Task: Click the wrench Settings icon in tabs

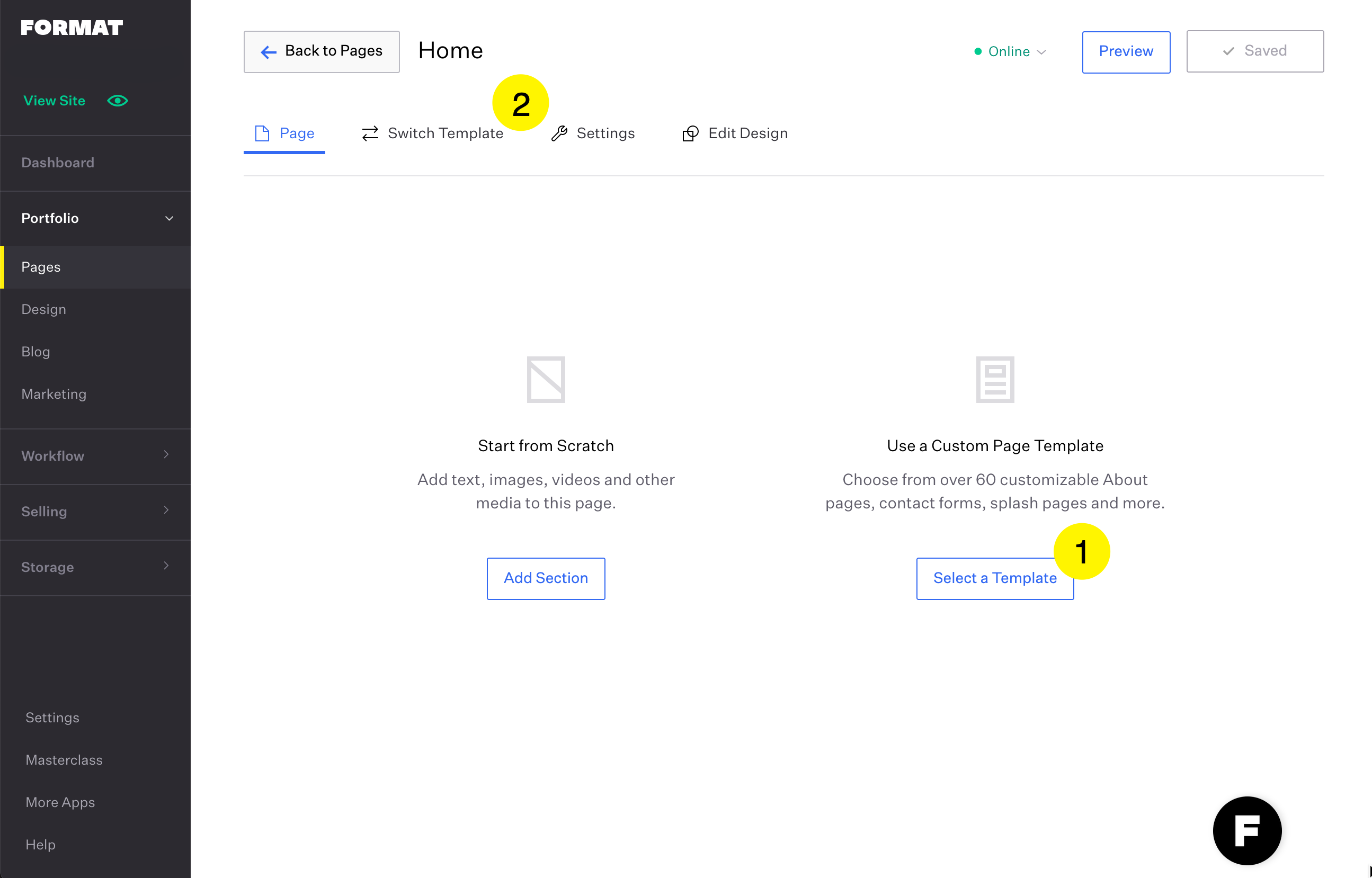Action: pyautogui.click(x=559, y=133)
